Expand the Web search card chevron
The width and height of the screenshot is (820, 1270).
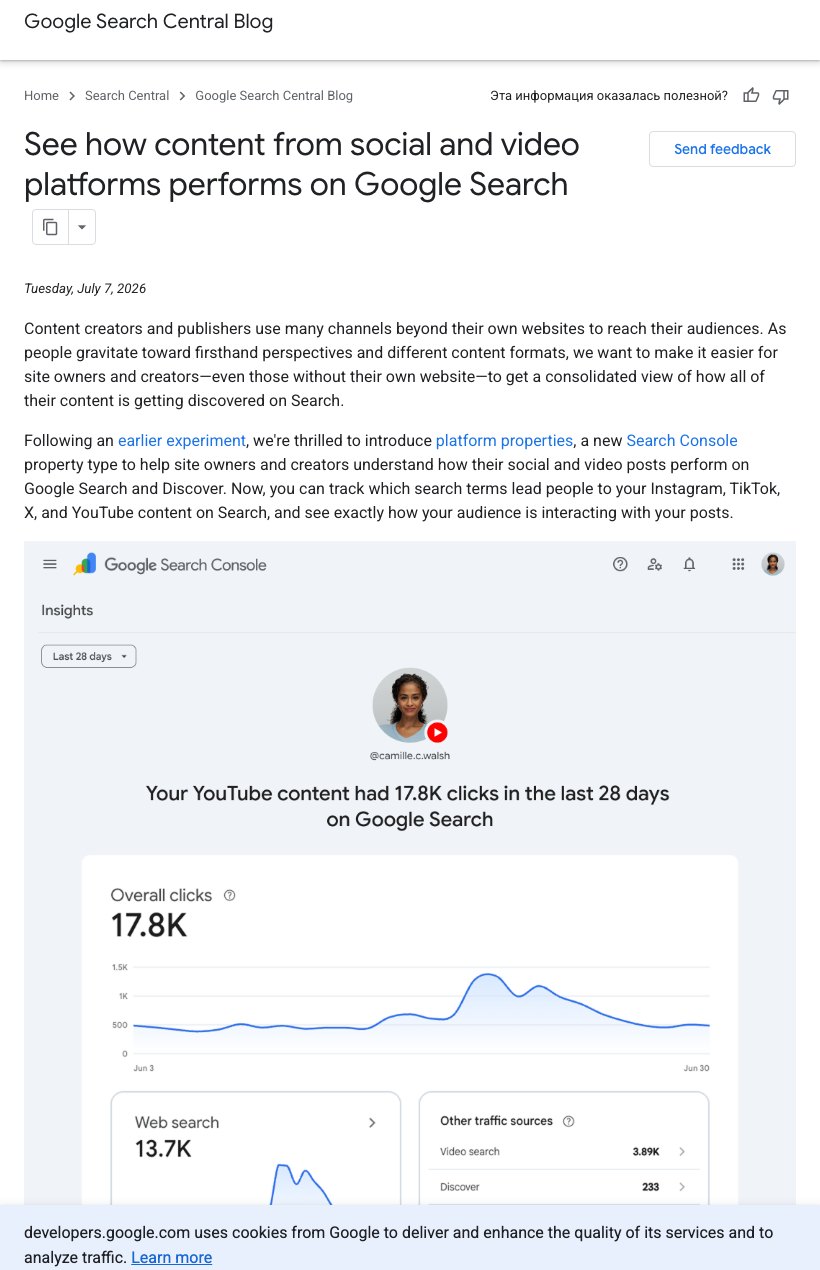pyautogui.click(x=372, y=1123)
